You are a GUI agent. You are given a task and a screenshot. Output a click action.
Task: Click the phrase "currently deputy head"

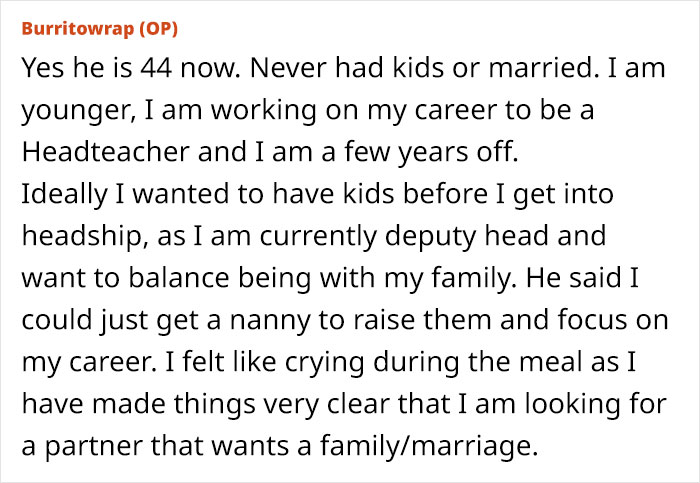(404, 237)
